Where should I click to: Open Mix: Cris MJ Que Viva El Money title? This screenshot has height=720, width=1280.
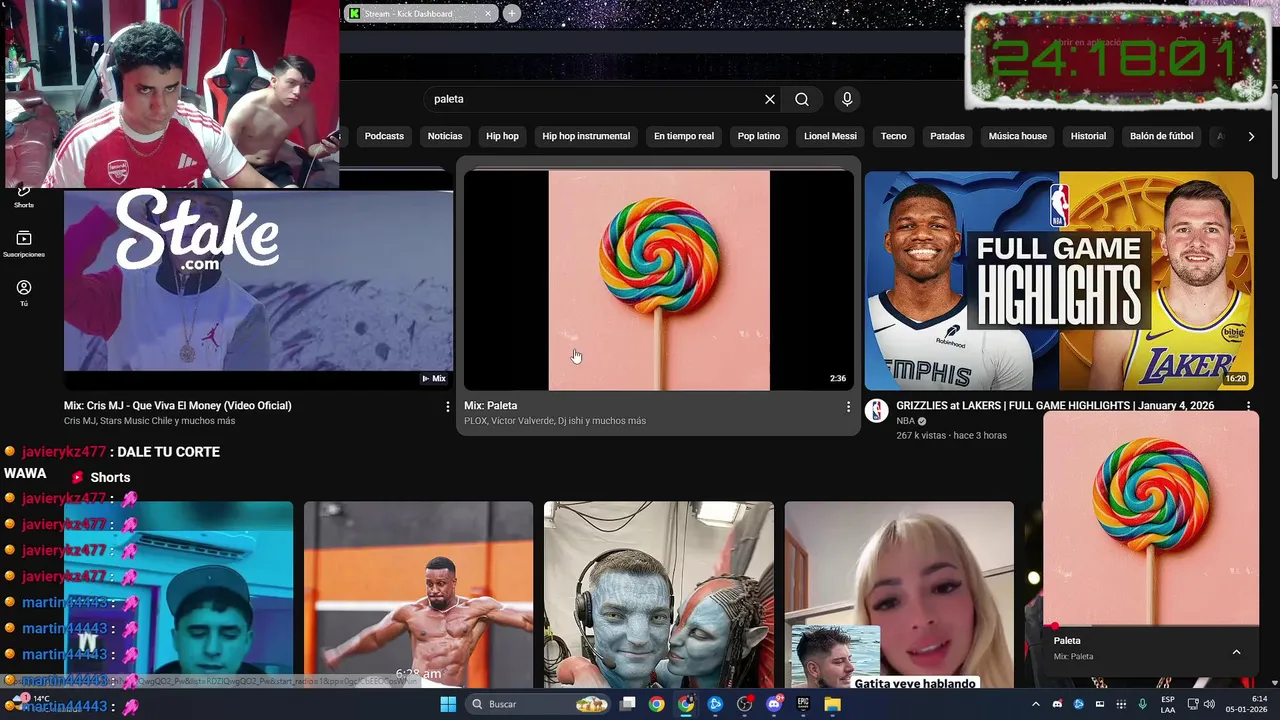(178, 406)
